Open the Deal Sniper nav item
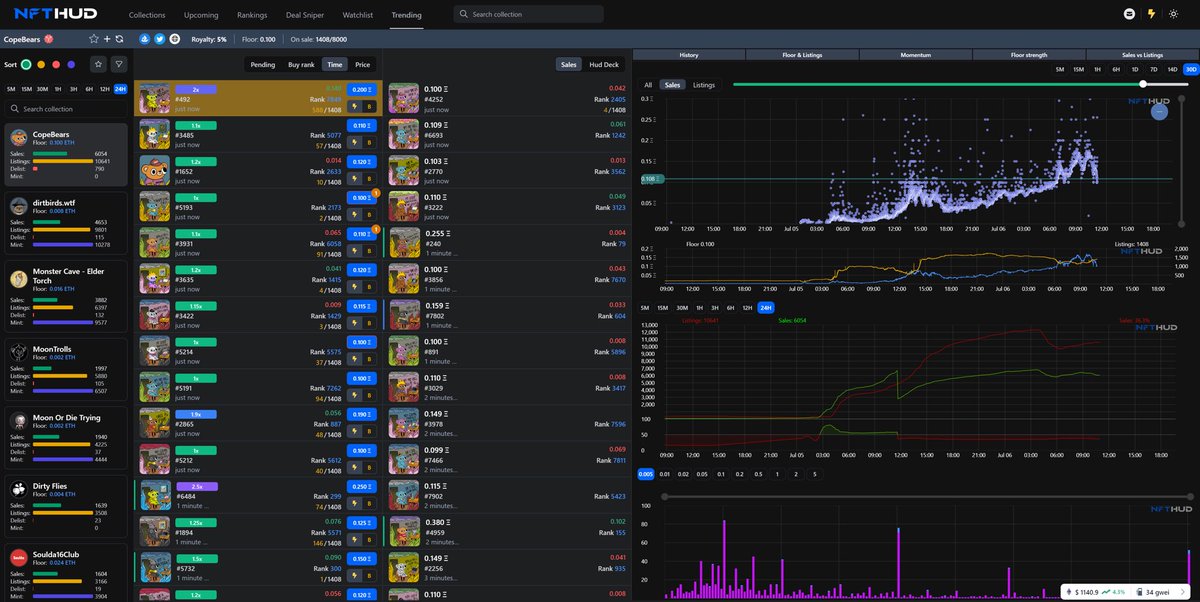The width and height of the screenshot is (1200, 602). (x=304, y=15)
